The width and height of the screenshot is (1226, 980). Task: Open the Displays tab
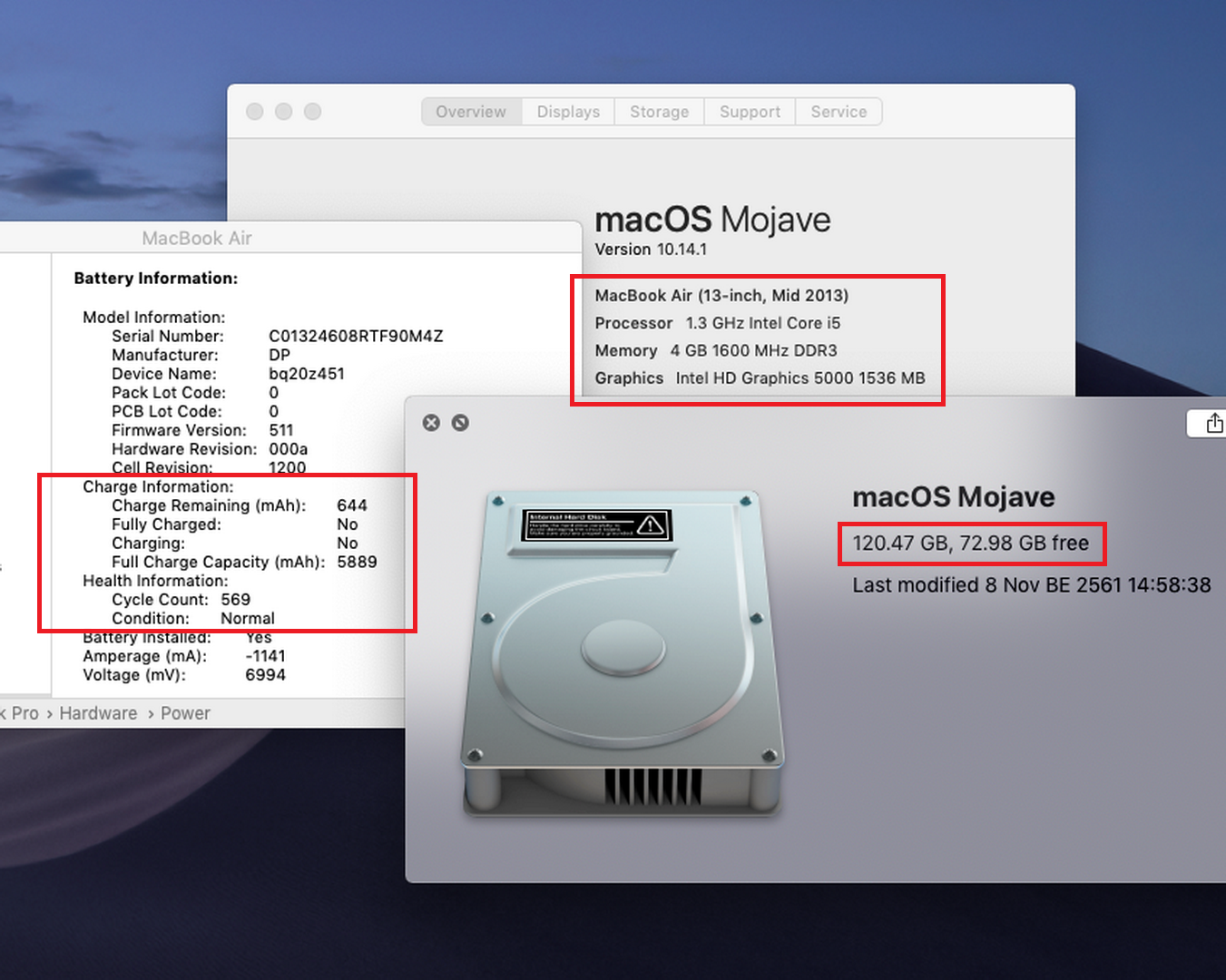[x=568, y=112]
